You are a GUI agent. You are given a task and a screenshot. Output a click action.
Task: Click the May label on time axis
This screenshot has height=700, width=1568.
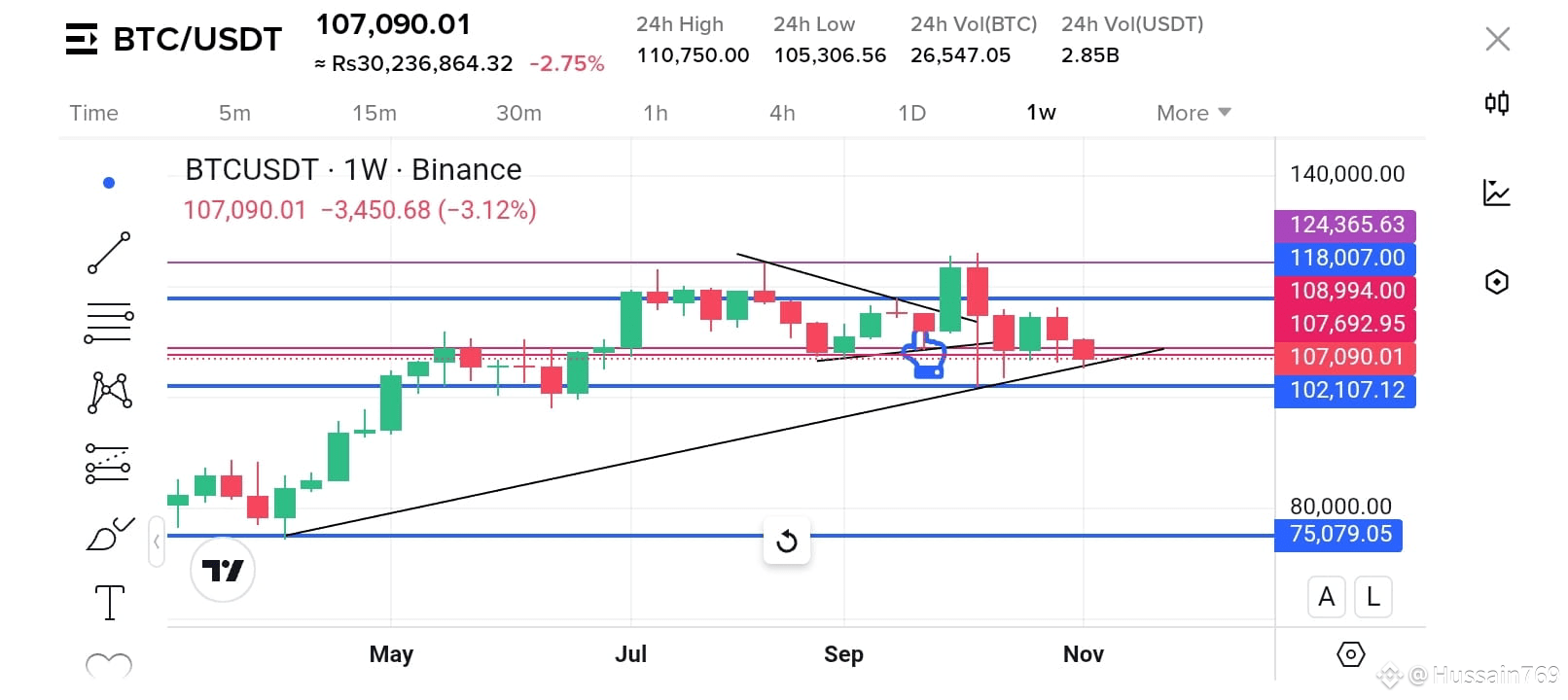391,654
